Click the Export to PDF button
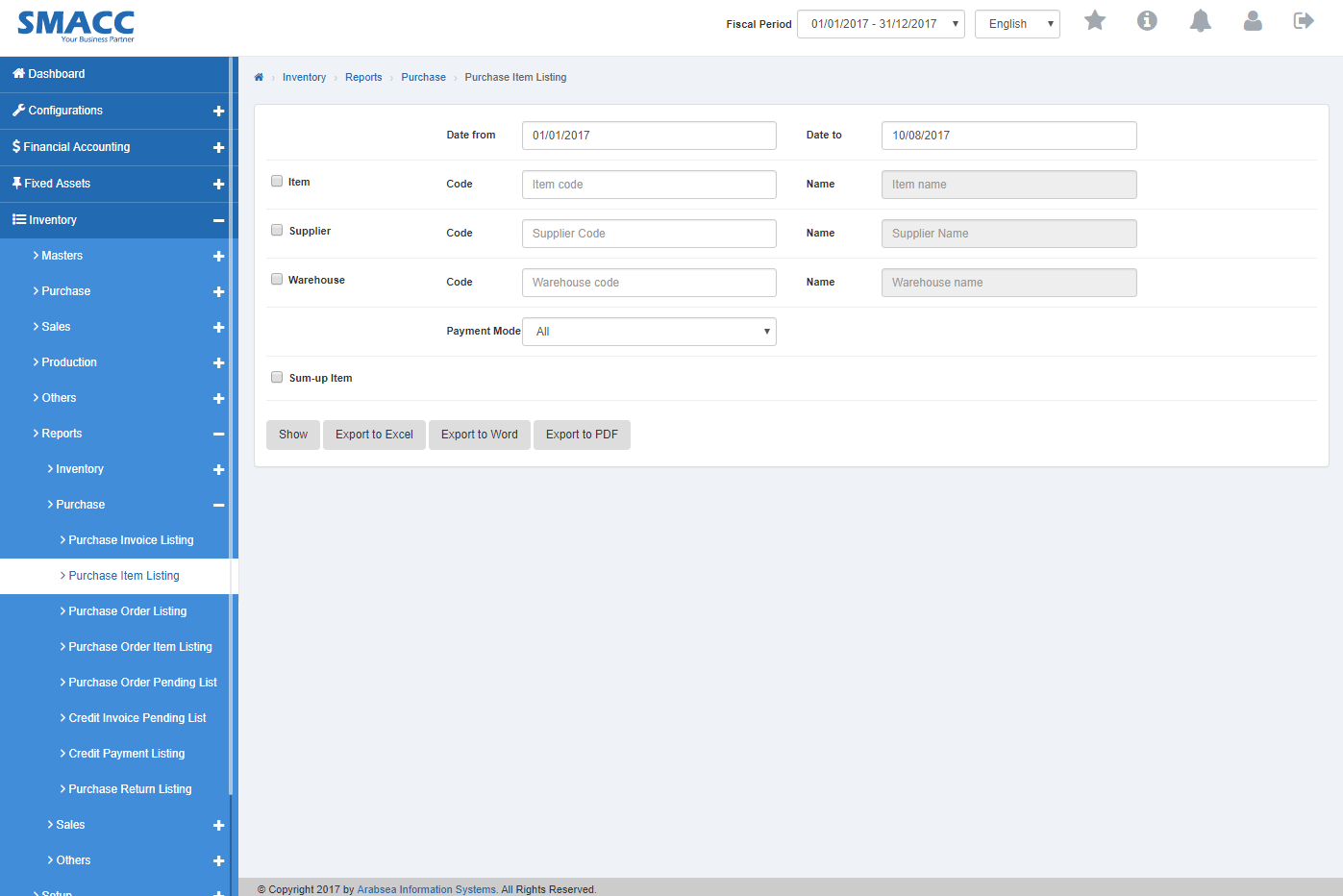This screenshot has width=1343, height=896. coord(582,435)
